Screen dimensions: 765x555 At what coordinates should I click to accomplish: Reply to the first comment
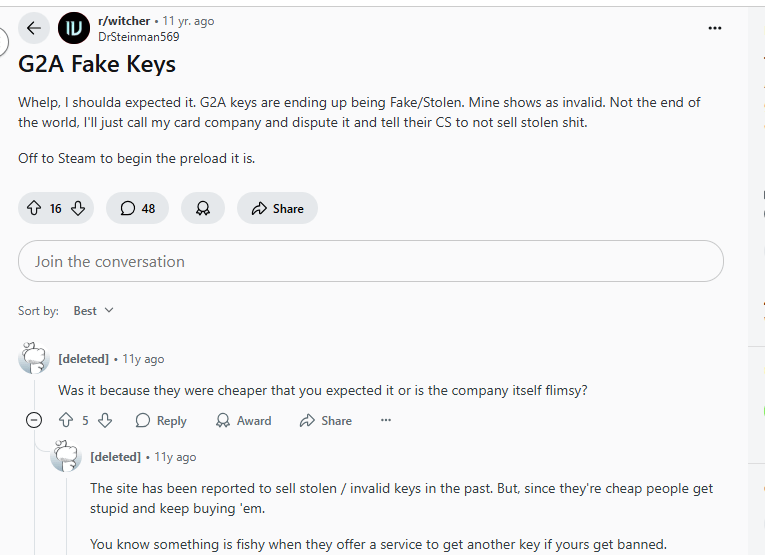[x=161, y=421]
